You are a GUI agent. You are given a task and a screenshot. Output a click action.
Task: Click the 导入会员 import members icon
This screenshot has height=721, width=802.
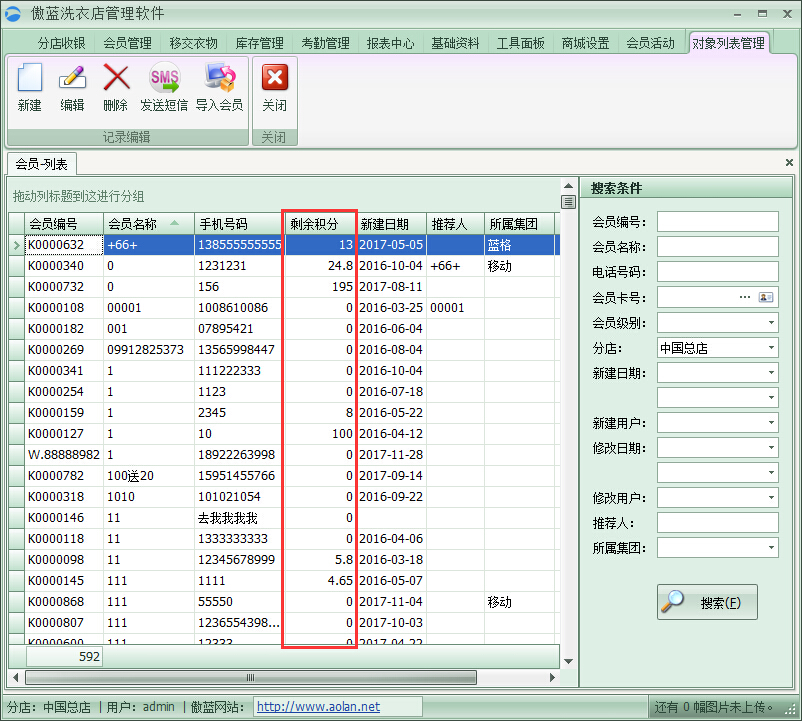point(220,78)
